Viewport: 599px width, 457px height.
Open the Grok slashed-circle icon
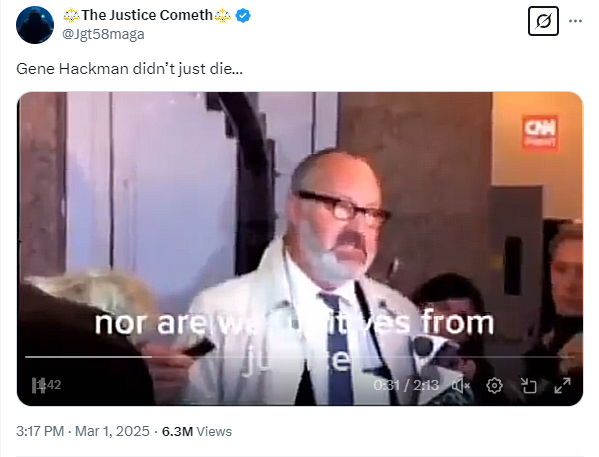tap(543, 21)
